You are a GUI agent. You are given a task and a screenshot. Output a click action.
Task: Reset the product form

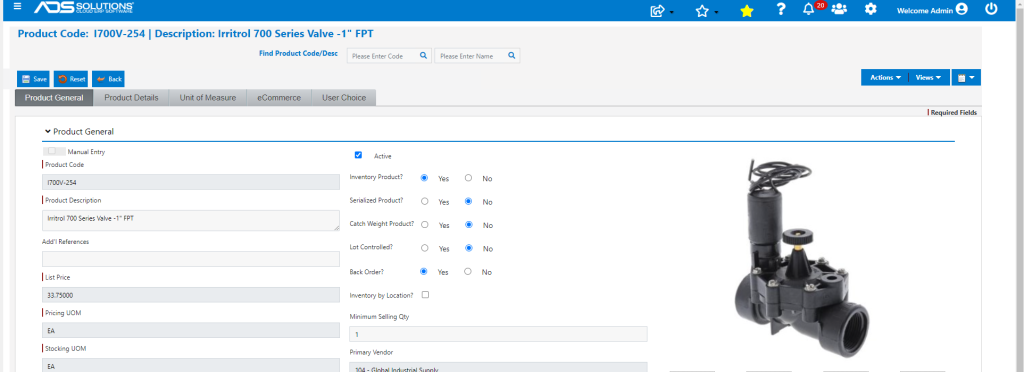(71, 79)
